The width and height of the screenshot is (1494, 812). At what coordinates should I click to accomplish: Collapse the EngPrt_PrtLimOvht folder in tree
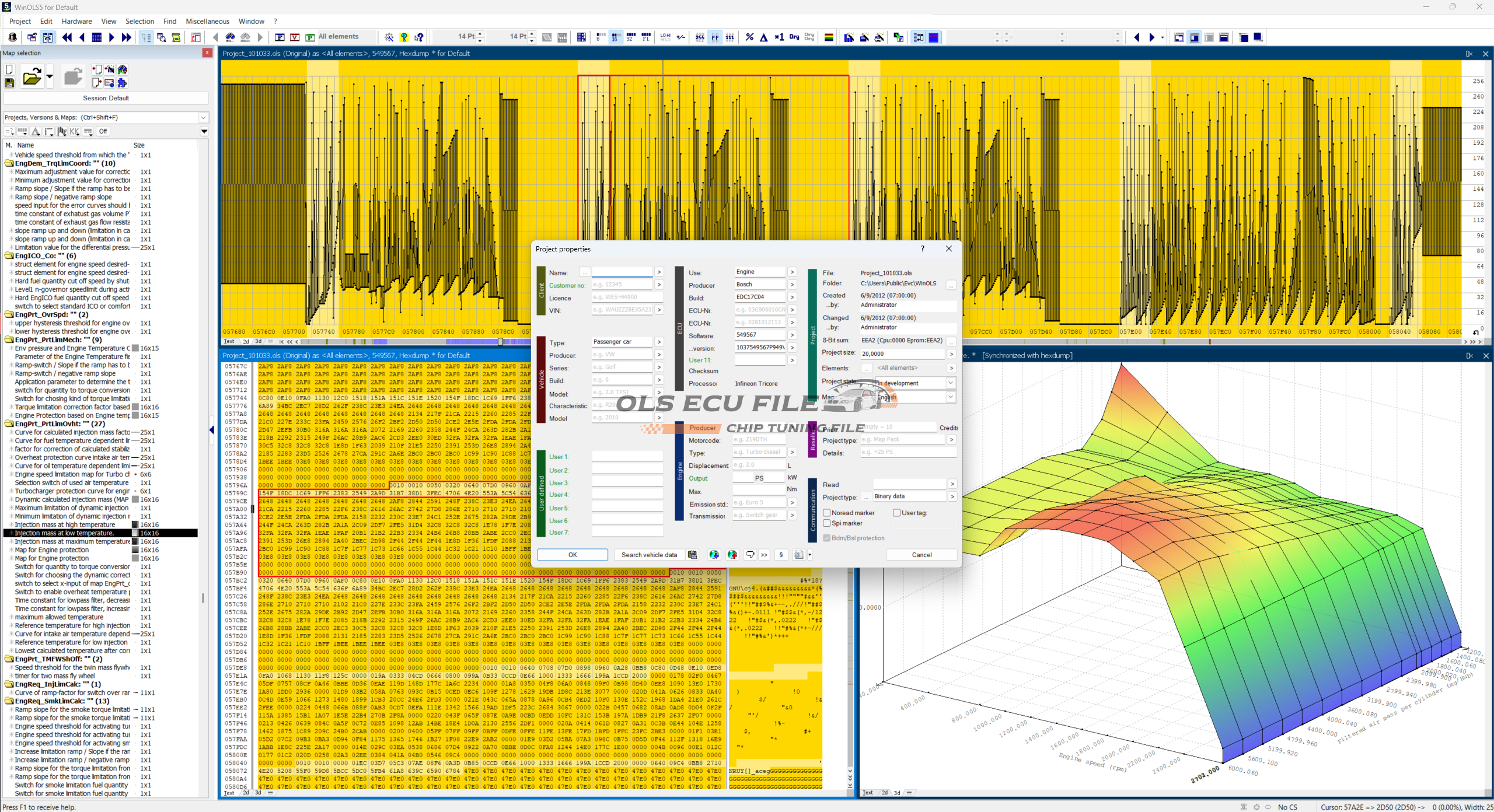(x=9, y=424)
